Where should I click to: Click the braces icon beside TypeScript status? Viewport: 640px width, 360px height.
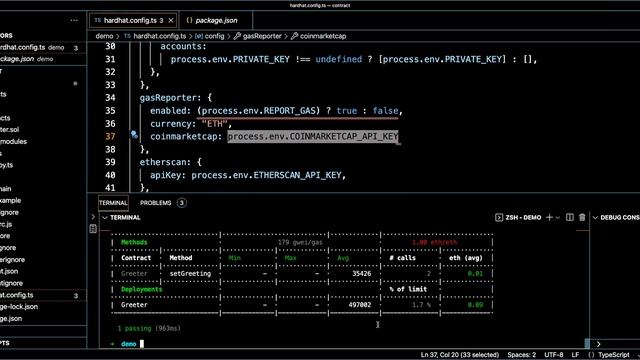tap(591, 355)
